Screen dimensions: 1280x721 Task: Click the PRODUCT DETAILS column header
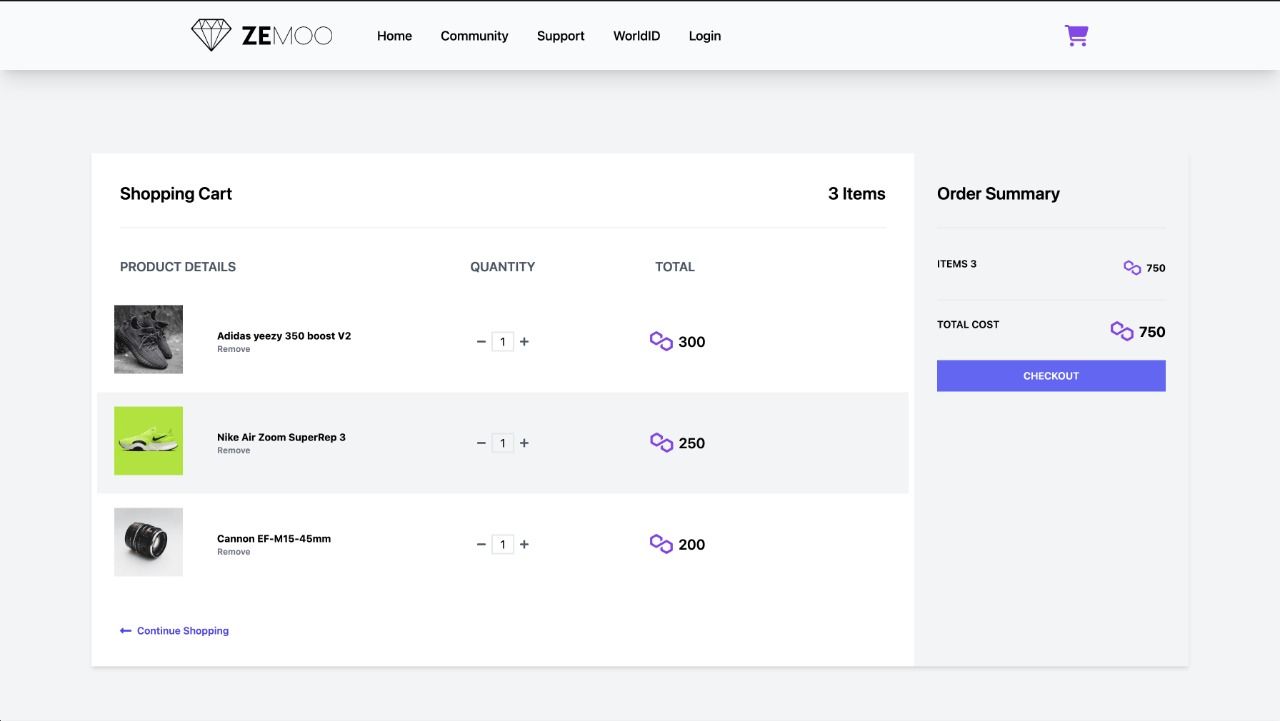click(x=178, y=267)
